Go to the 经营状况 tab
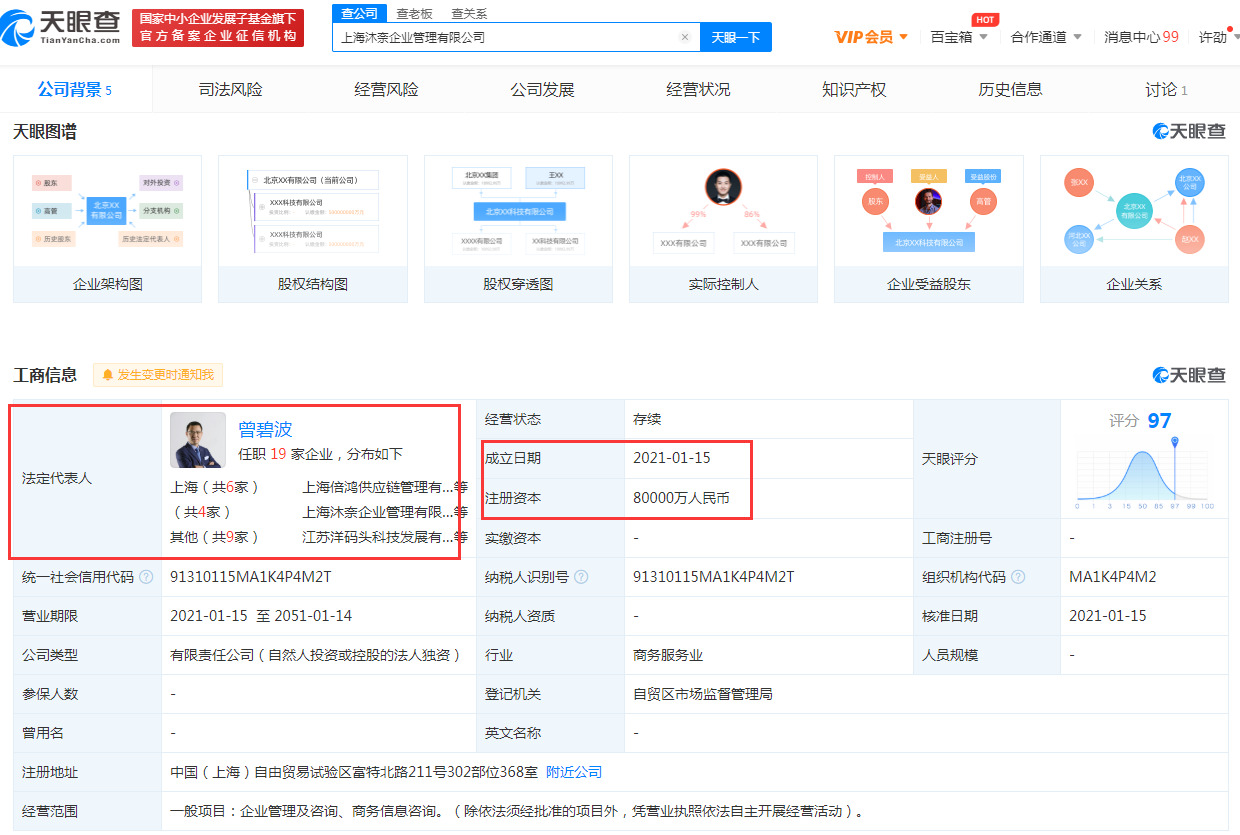The image size is (1240, 835). click(699, 90)
